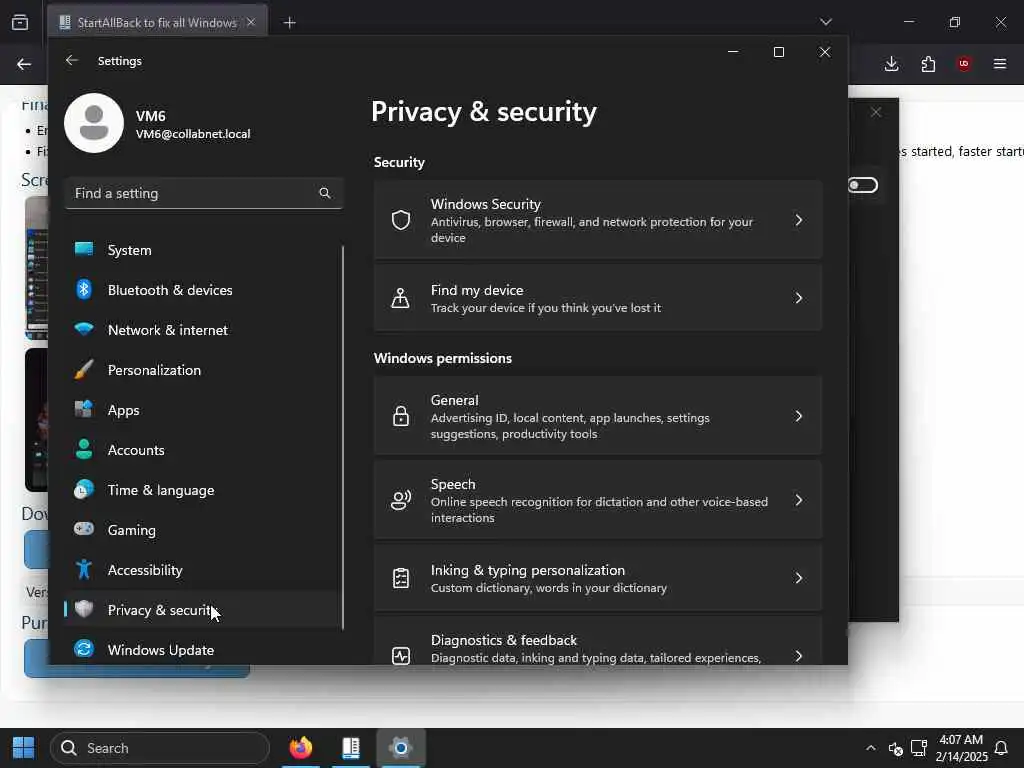Click the General padlock icon
Image resolution: width=1024 pixels, height=768 pixels.
(400, 416)
